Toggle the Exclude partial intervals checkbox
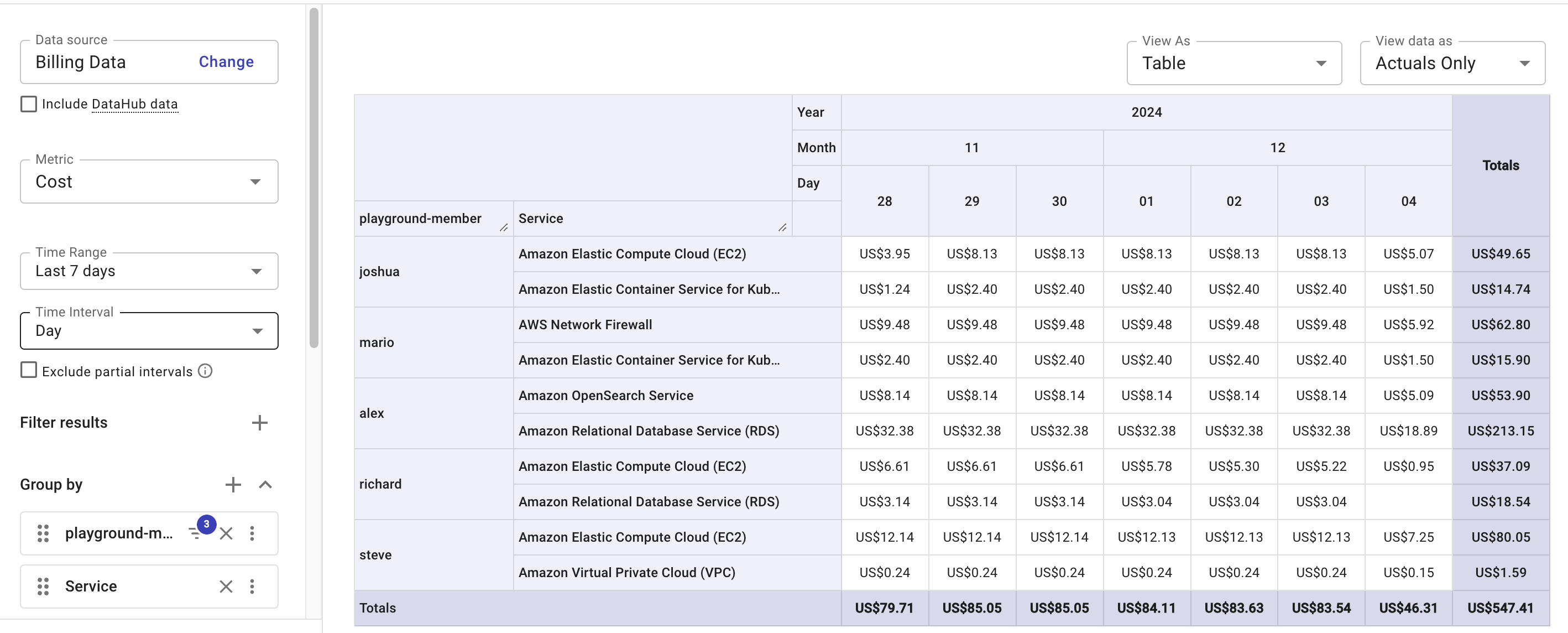Screen dimensions: 1568x633 coord(28,371)
